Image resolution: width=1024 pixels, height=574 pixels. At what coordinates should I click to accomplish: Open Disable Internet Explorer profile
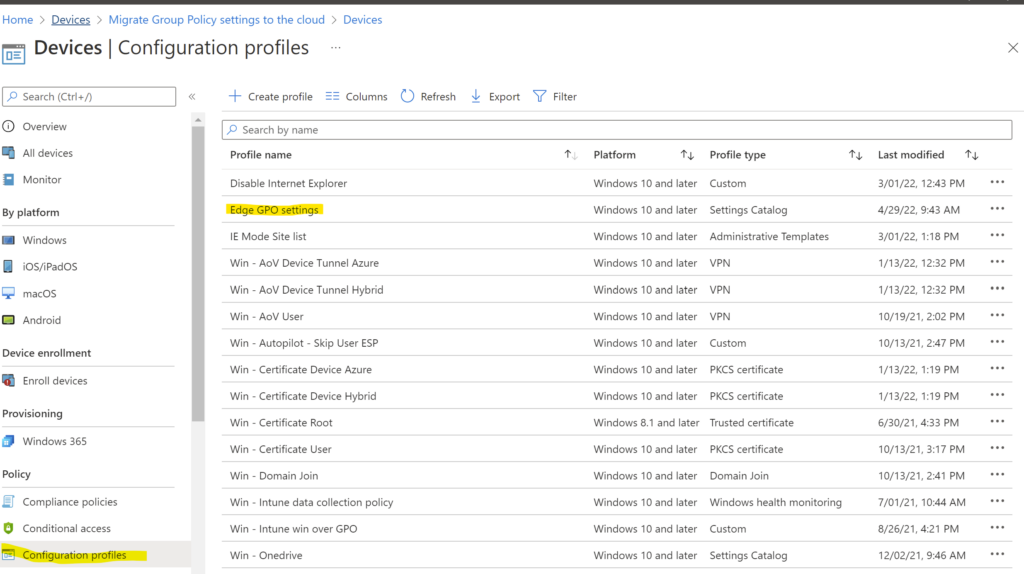tap(288, 183)
